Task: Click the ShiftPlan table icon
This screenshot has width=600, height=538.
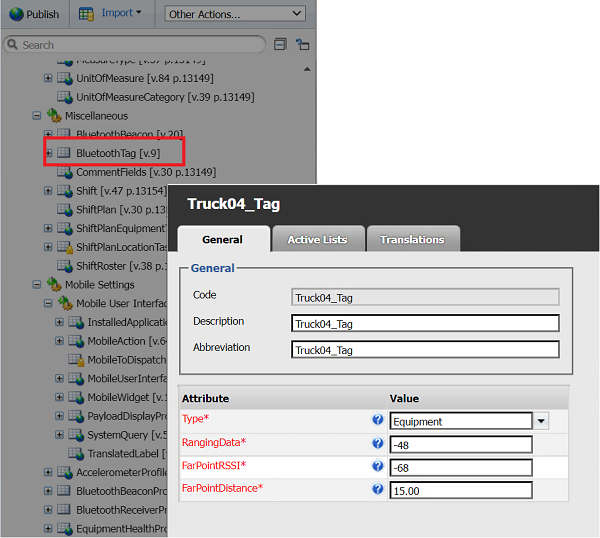Action: [x=65, y=209]
